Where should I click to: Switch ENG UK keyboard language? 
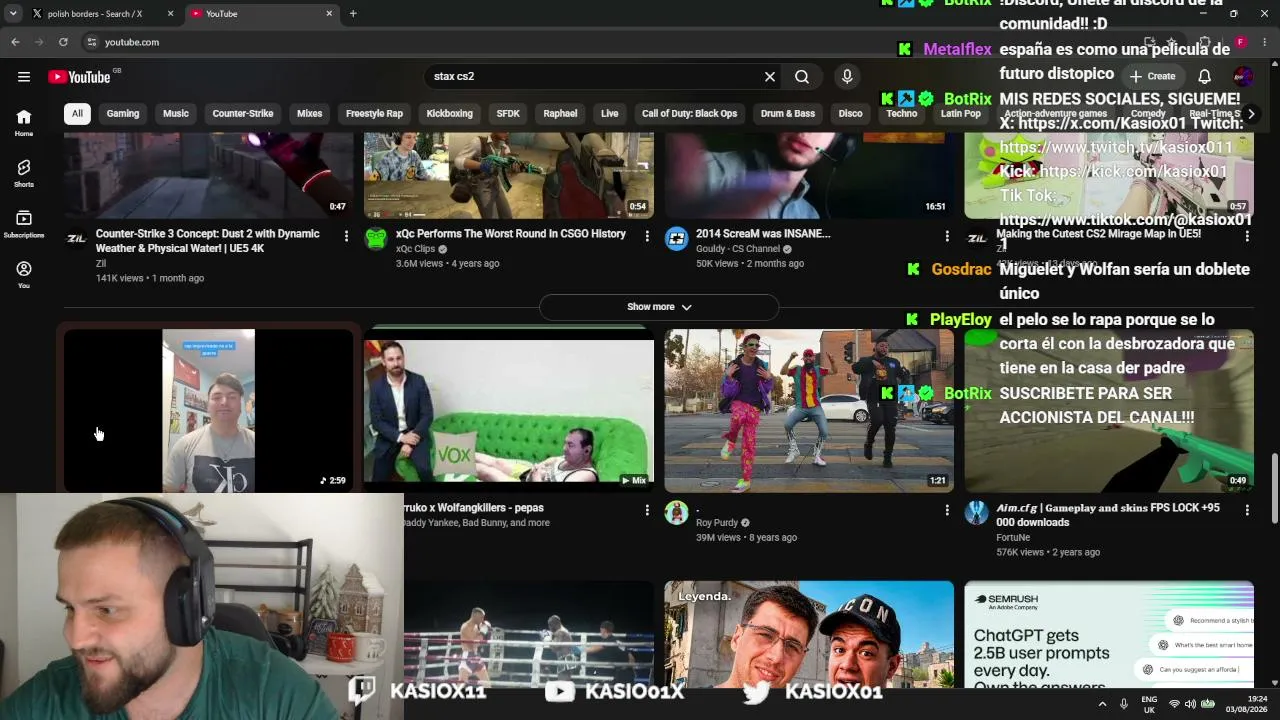(x=1149, y=704)
